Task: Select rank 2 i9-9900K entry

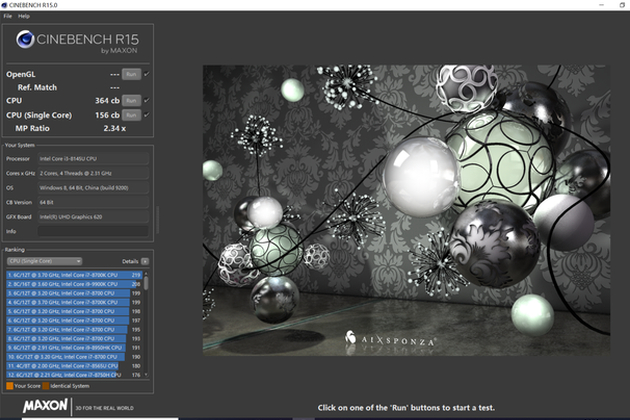Action: 74,284
